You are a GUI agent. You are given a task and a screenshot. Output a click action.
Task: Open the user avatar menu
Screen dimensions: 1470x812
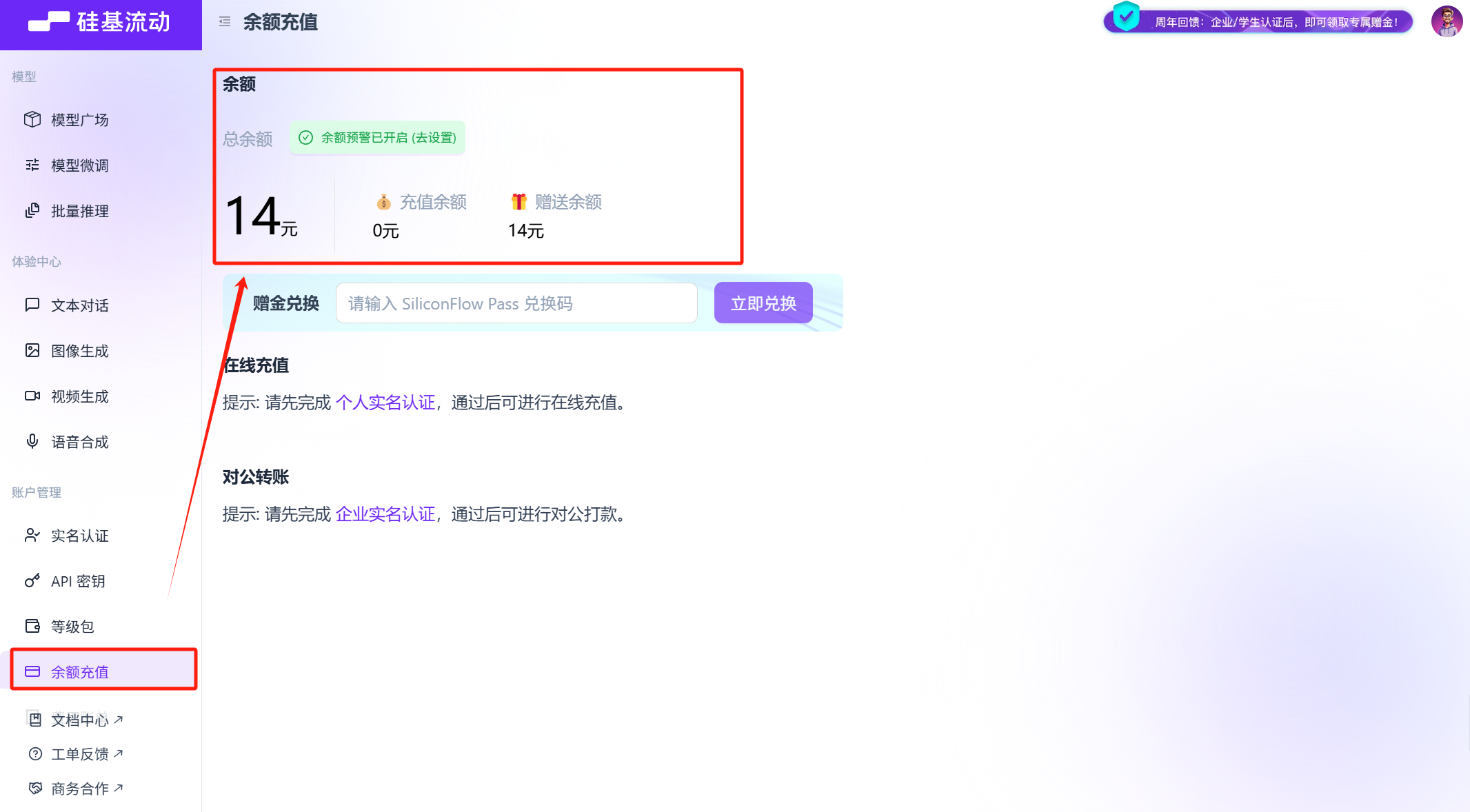[x=1447, y=21]
